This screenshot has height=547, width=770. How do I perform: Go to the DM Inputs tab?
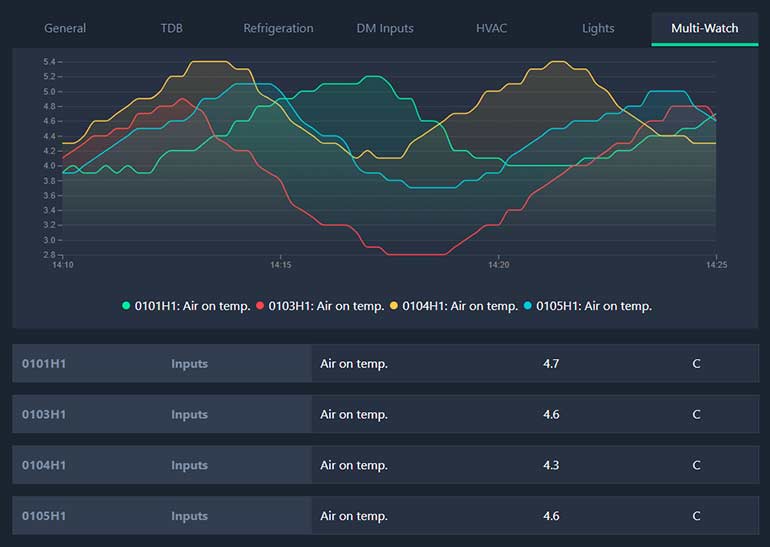point(385,28)
